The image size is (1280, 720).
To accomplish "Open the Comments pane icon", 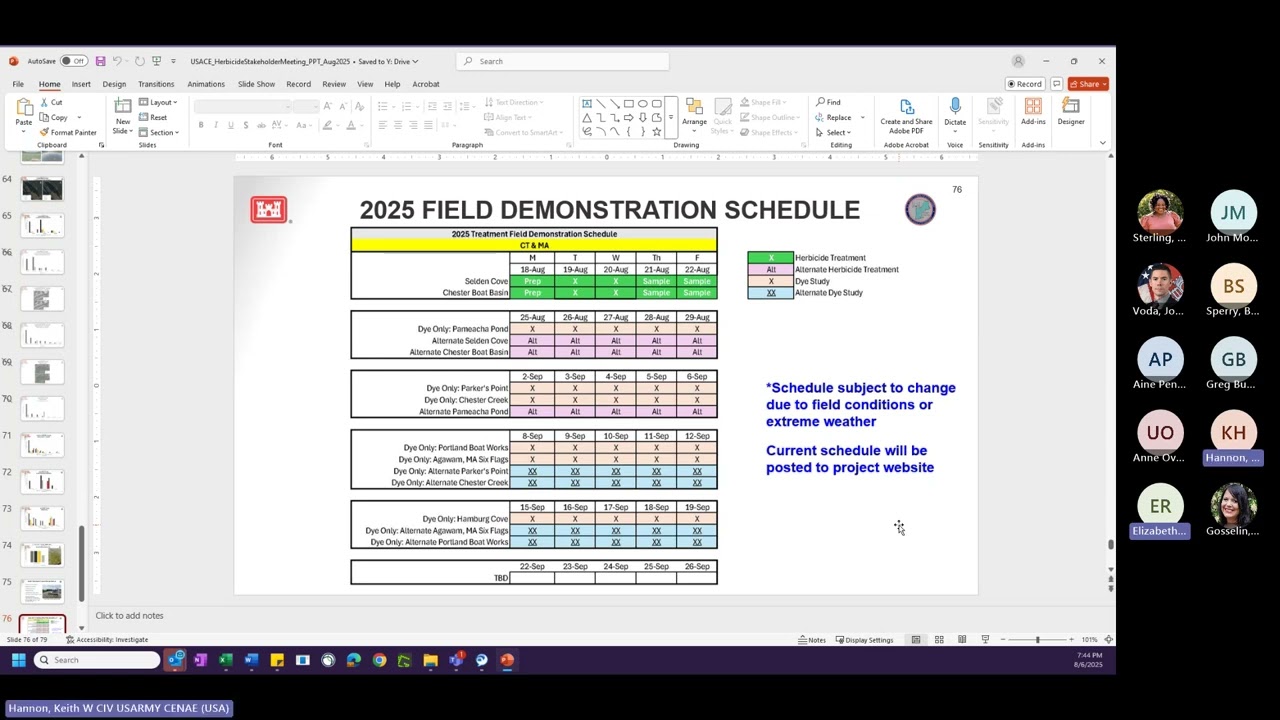I will (1056, 84).
